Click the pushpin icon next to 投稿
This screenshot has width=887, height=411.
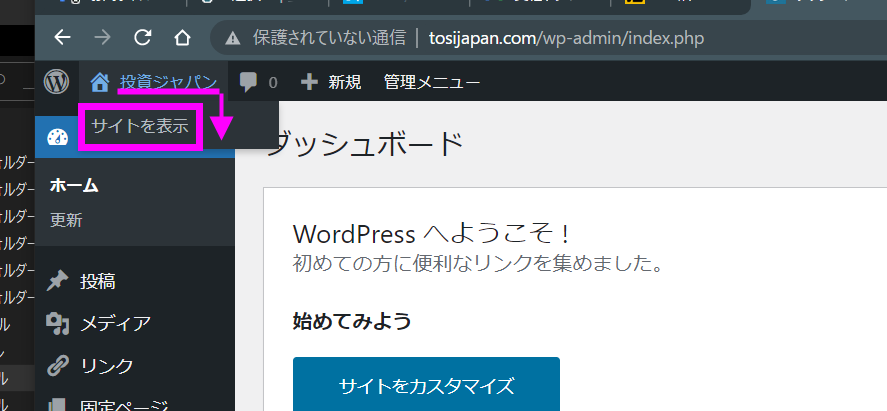(57, 281)
